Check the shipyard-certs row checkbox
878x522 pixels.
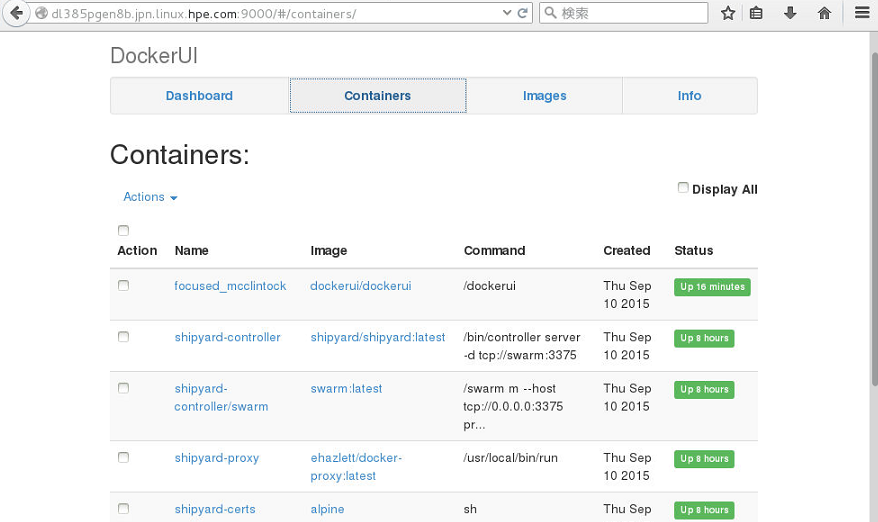click(123, 509)
